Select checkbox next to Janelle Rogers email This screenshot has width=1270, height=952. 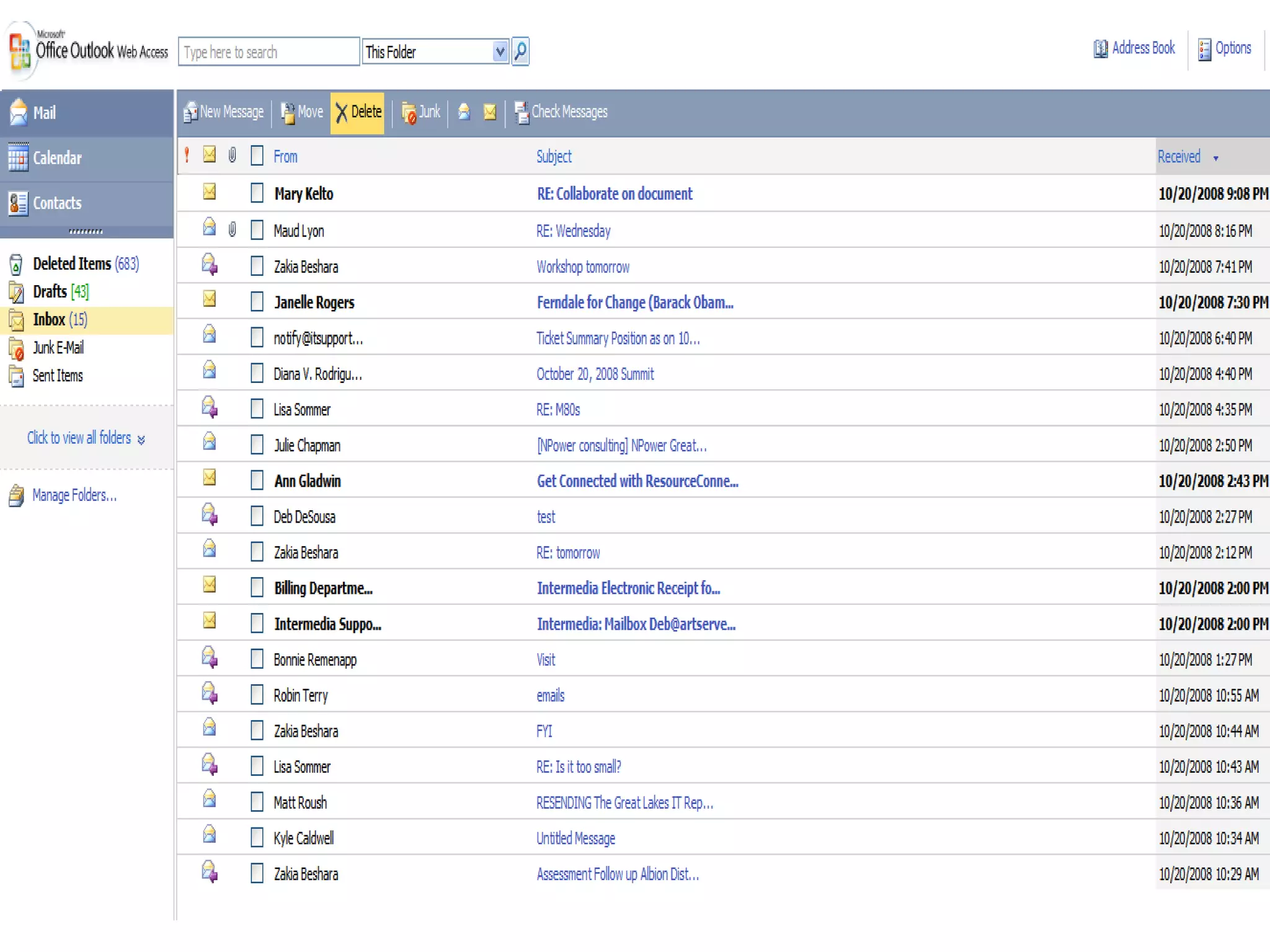point(257,302)
